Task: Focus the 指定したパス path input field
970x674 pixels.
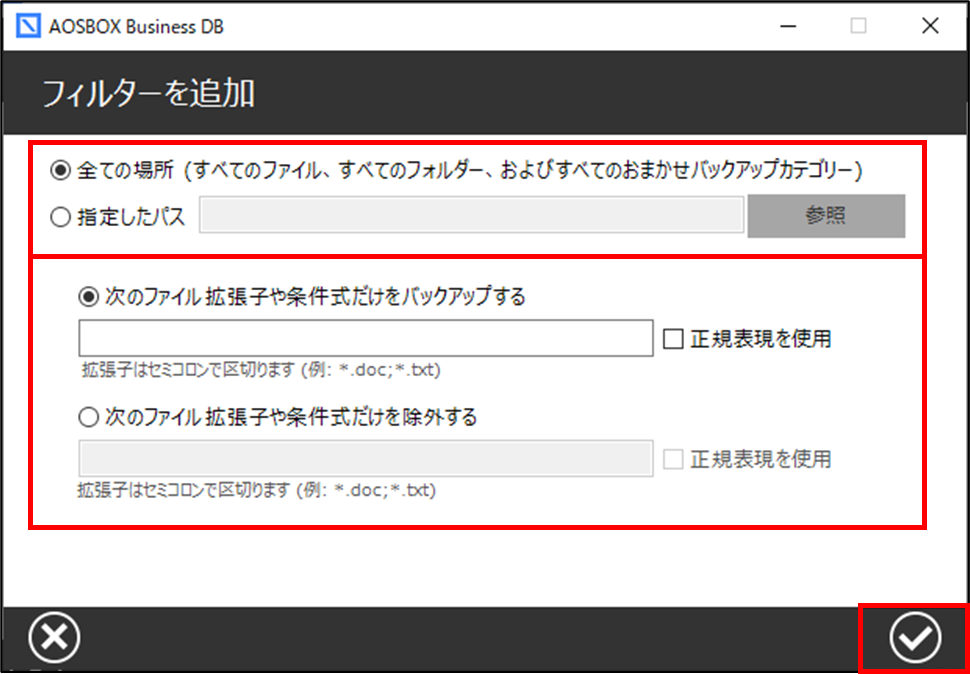Action: point(471,215)
